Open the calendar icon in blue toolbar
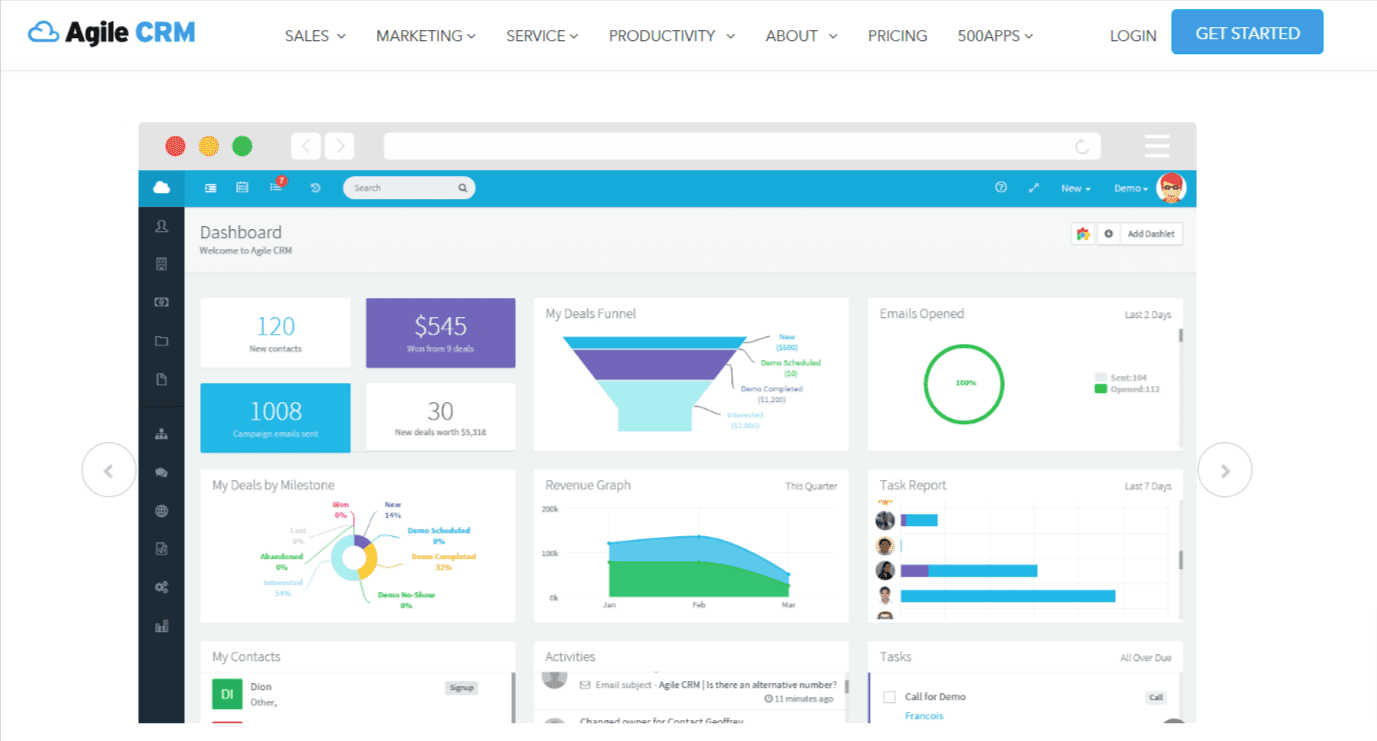This screenshot has height=741, width=1377. coord(242,187)
